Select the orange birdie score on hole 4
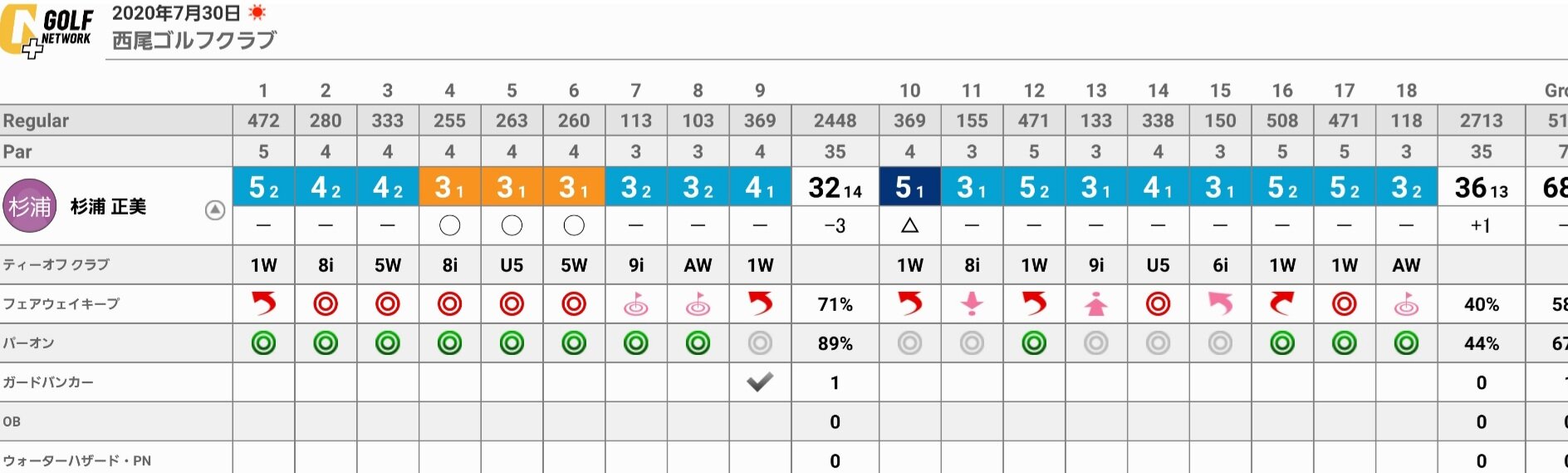 pyautogui.click(x=450, y=187)
